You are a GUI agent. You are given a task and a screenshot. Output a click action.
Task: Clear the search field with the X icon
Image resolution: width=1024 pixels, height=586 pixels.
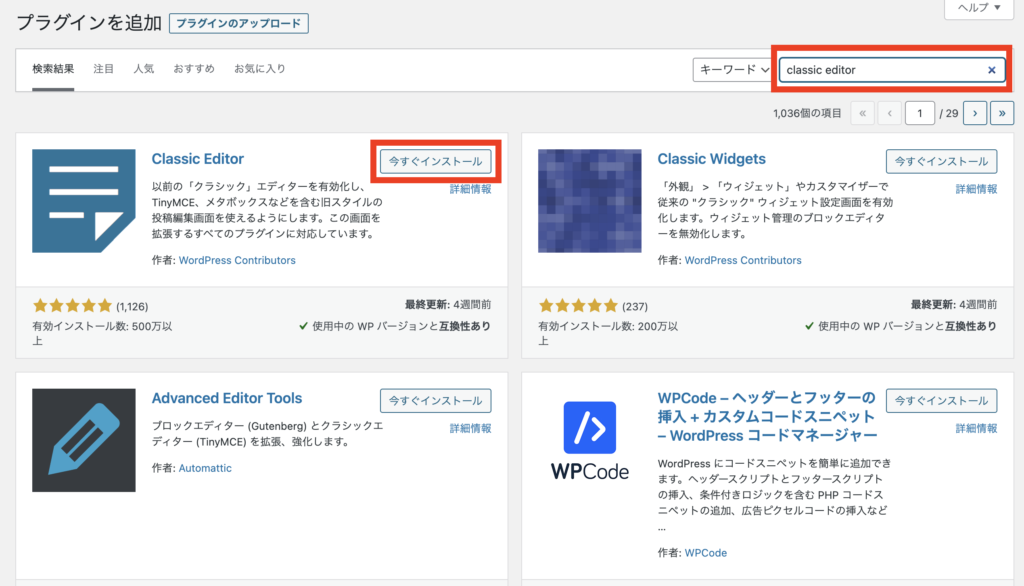(991, 70)
